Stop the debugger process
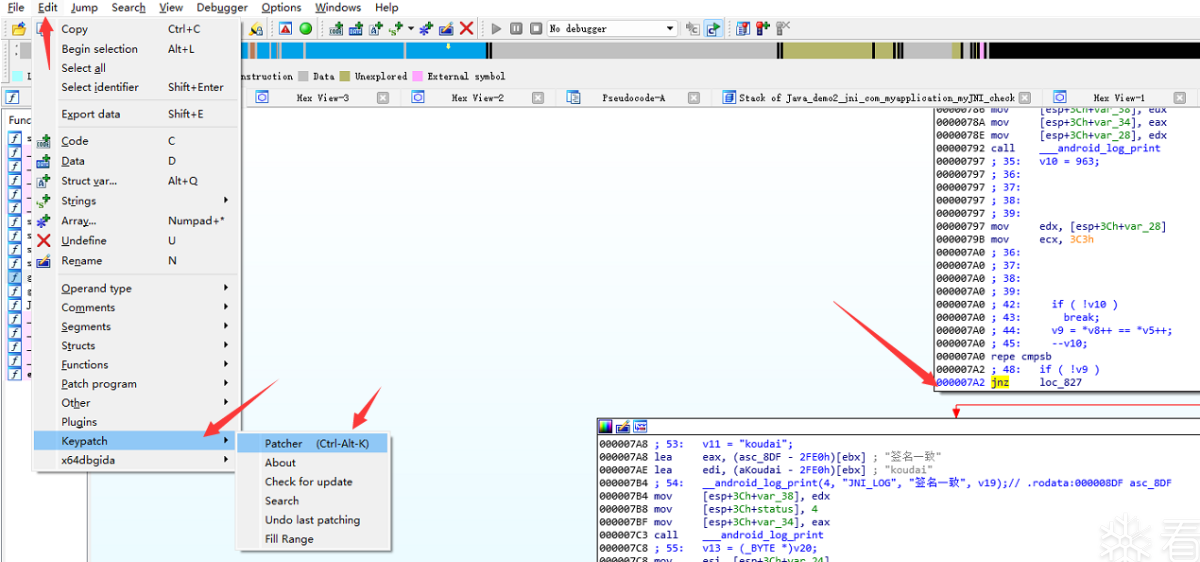 (536, 28)
